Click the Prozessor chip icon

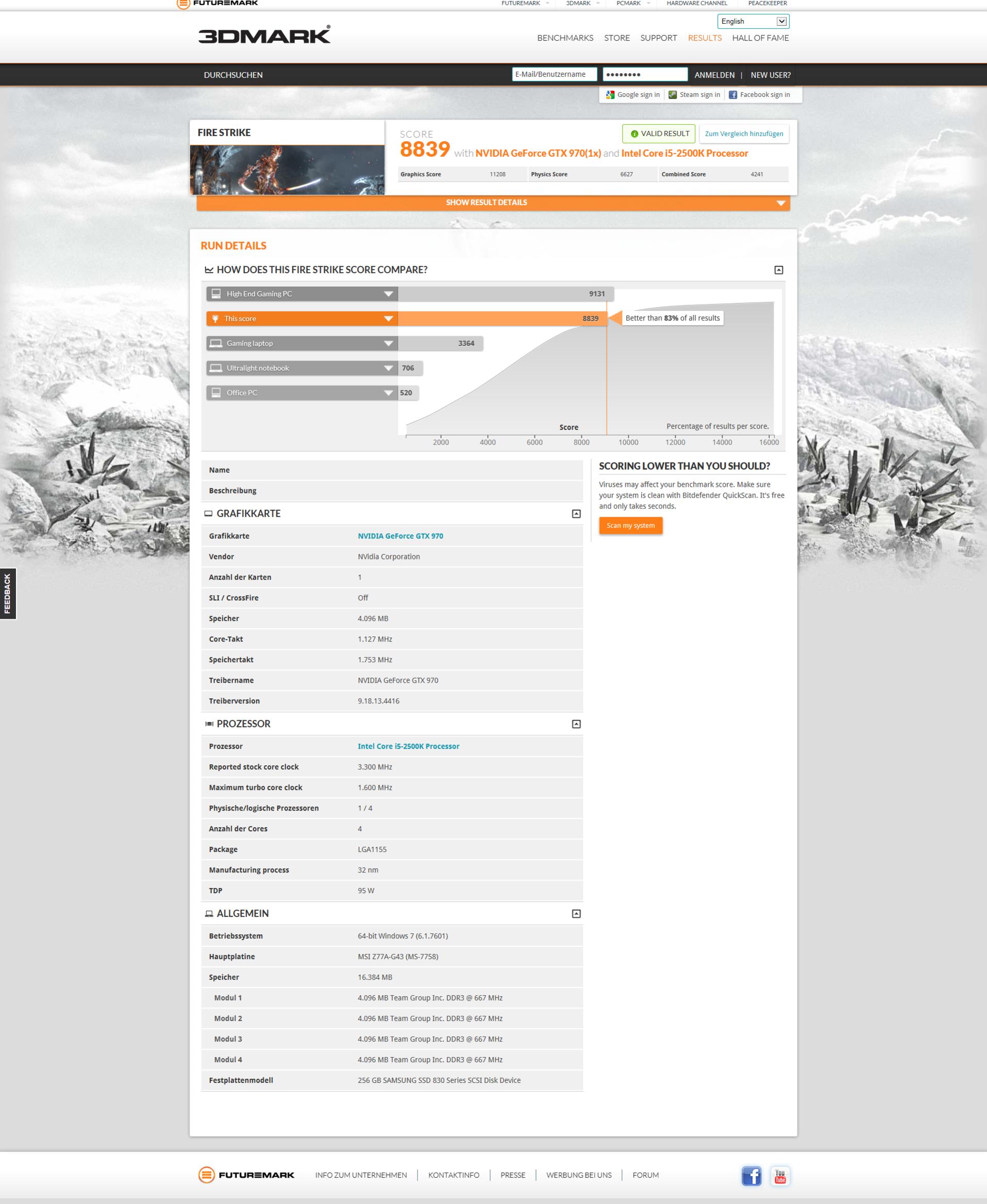tap(209, 724)
